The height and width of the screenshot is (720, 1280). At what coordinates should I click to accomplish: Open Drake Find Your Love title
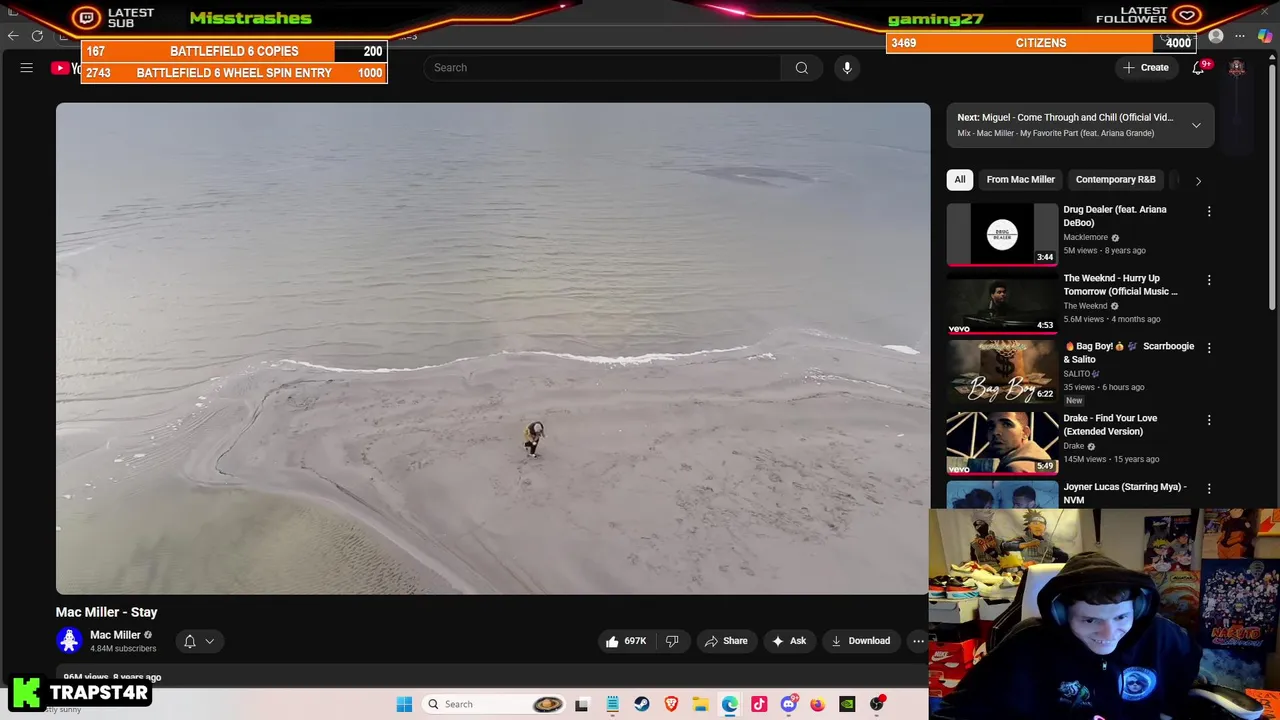tap(1110, 425)
